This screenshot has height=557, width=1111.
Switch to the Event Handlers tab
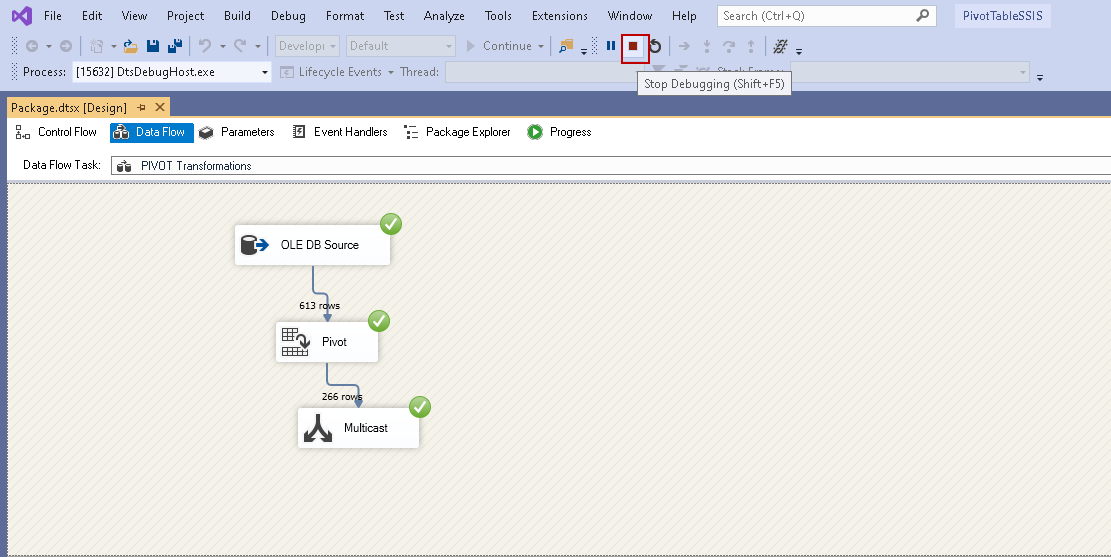(x=340, y=132)
